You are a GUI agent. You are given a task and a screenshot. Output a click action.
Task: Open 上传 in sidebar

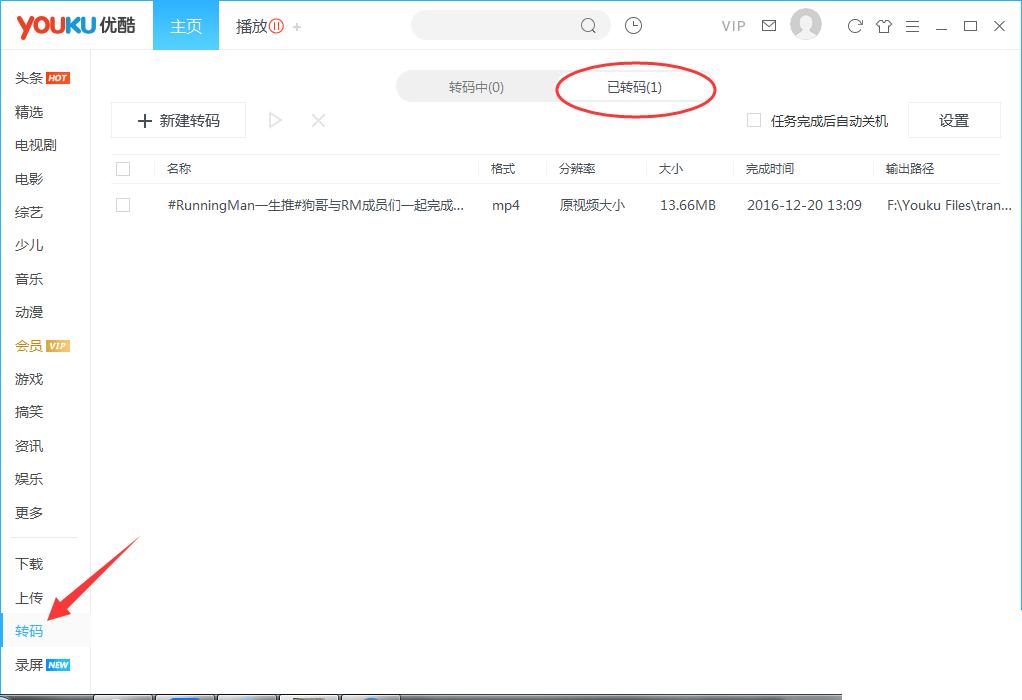pyautogui.click(x=29, y=598)
